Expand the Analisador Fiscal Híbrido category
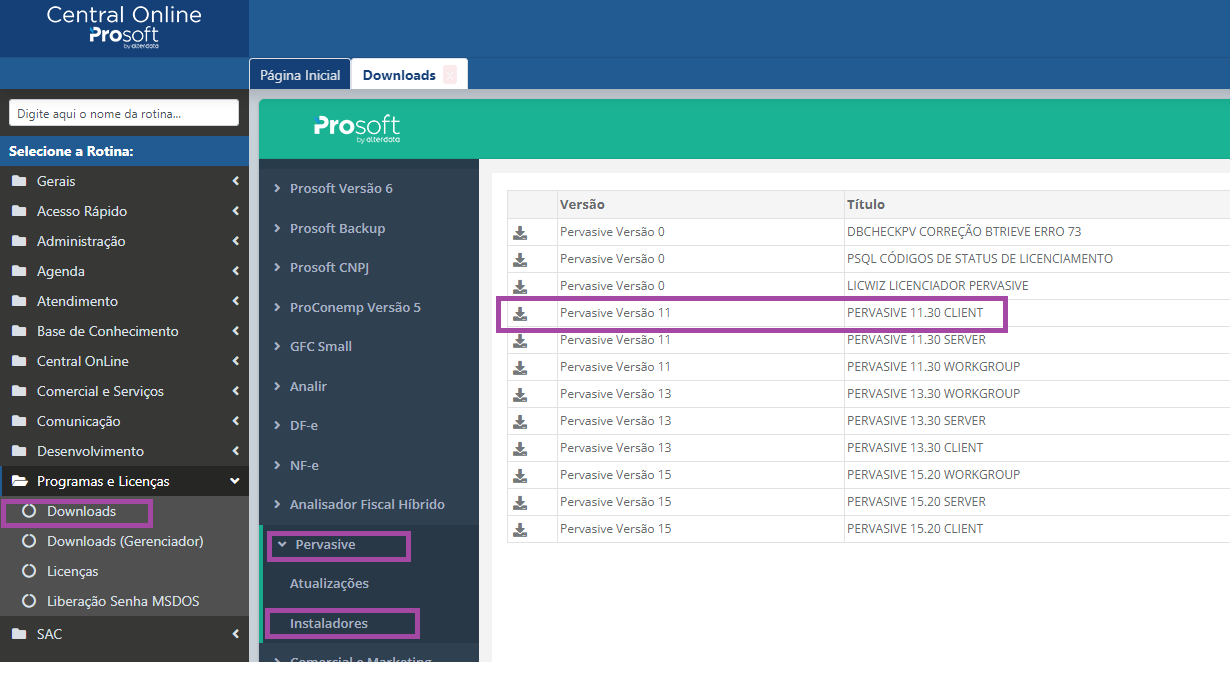1230x685 pixels. pyautogui.click(x=367, y=504)
